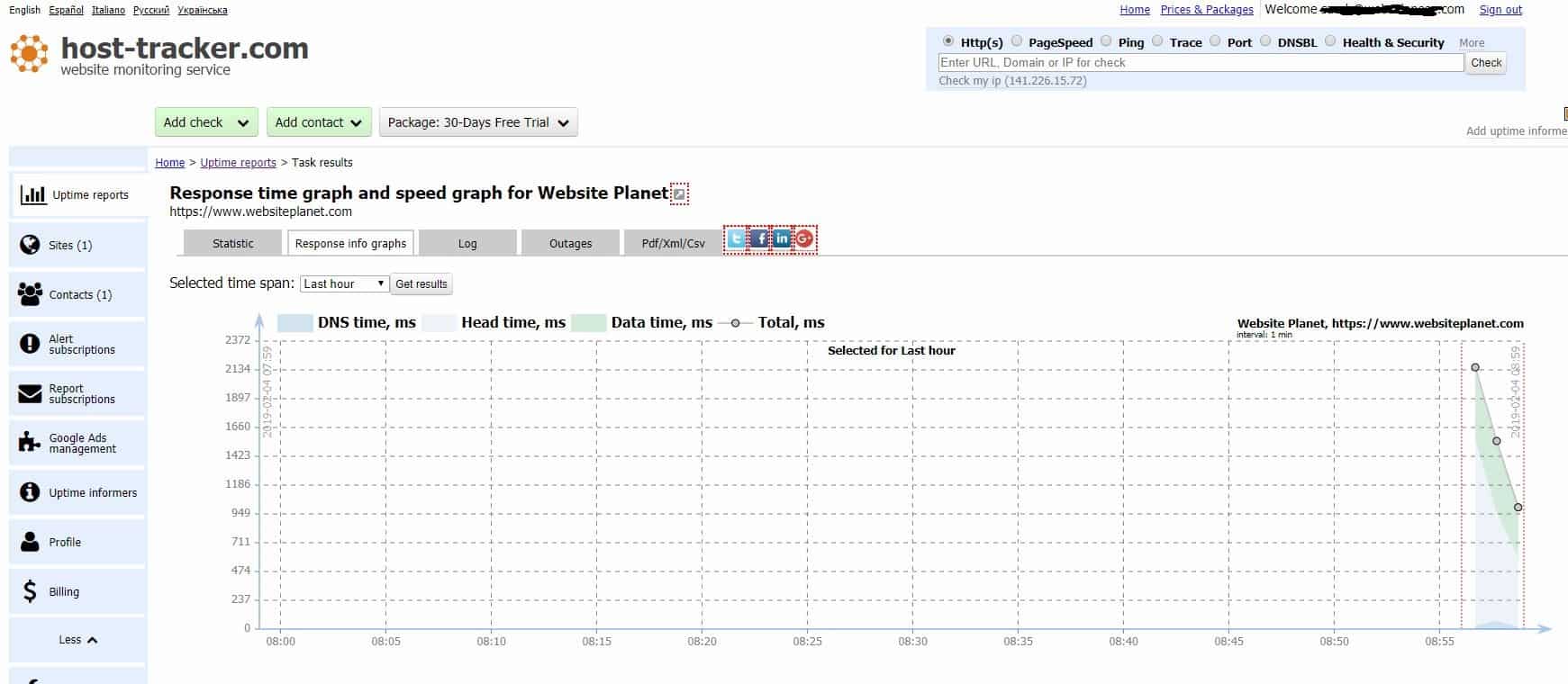Image resolution: width=1568 pixels, height=684 pixels.
Task: Select the Port radio button
Action: [x=1215, y=41]
